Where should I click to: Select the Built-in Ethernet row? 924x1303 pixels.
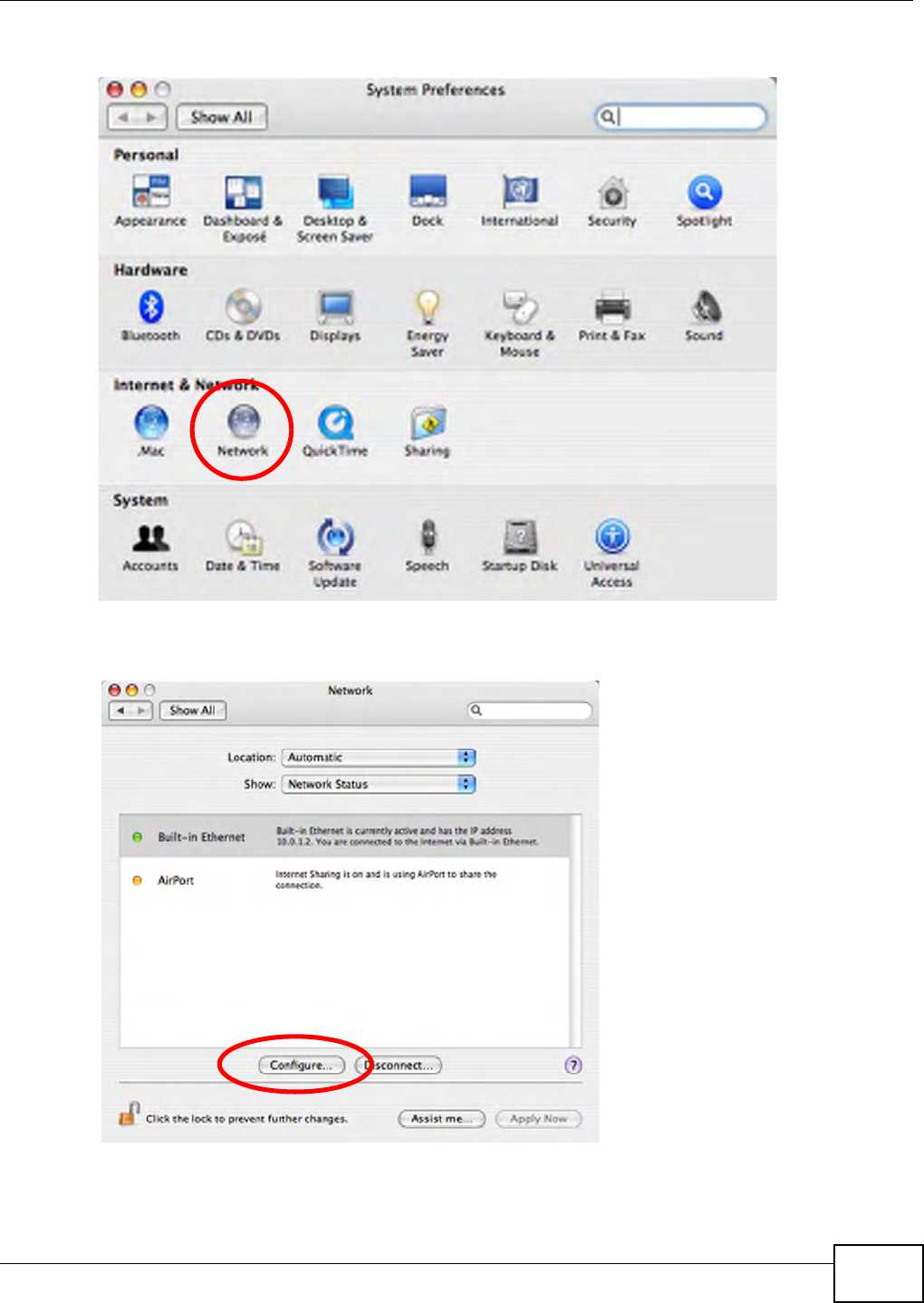tap(345, 836)
